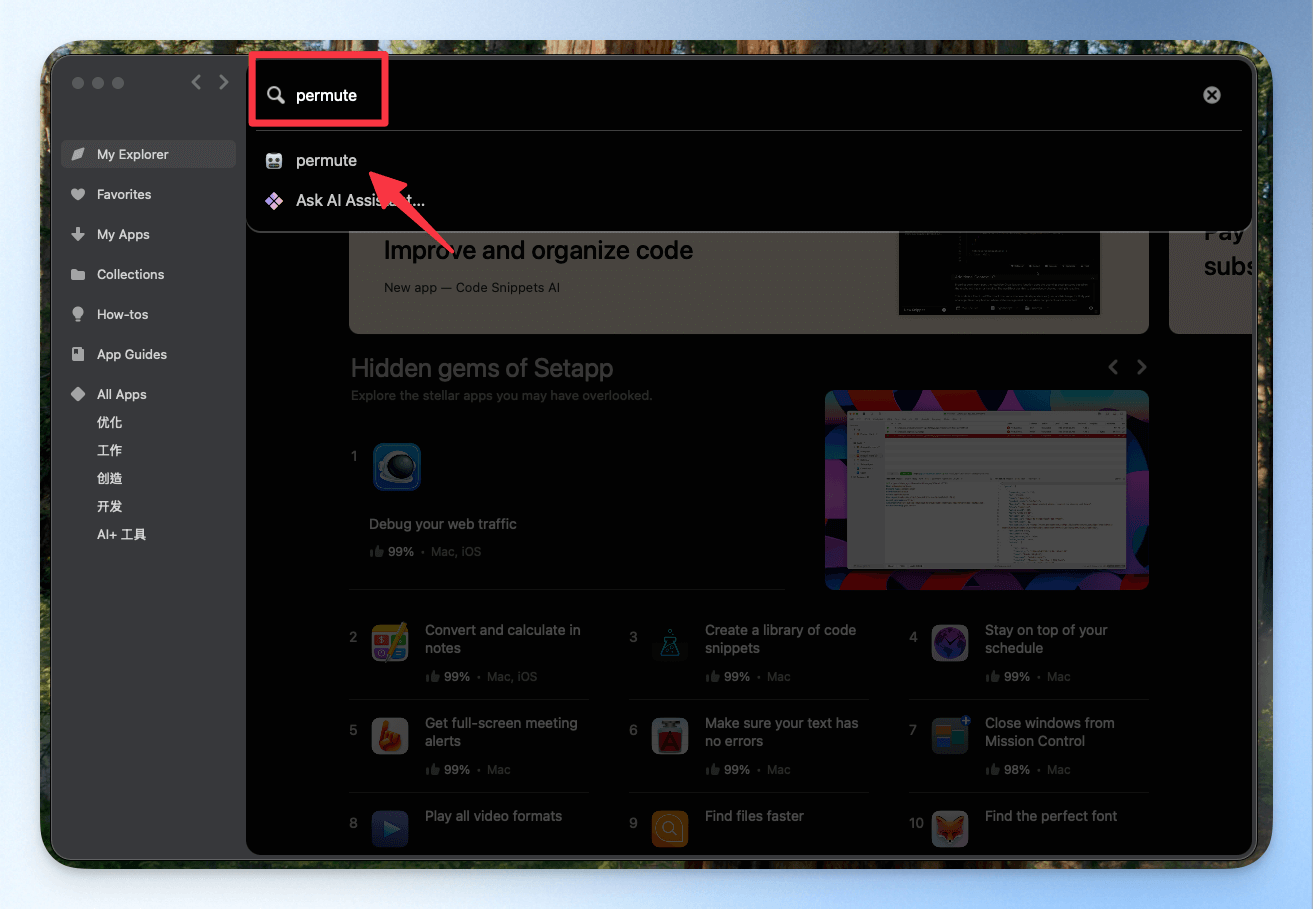Click inside the permute search field

pyautogui.click(x=740, y=95)
